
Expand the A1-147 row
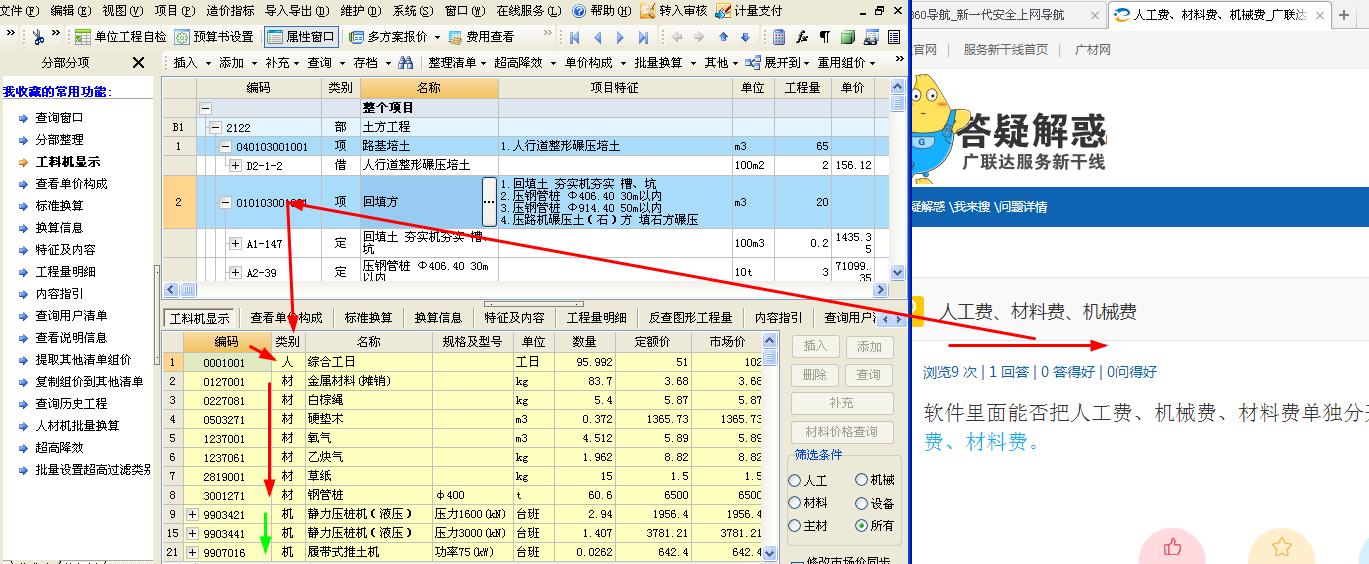(x=235, y=243)
